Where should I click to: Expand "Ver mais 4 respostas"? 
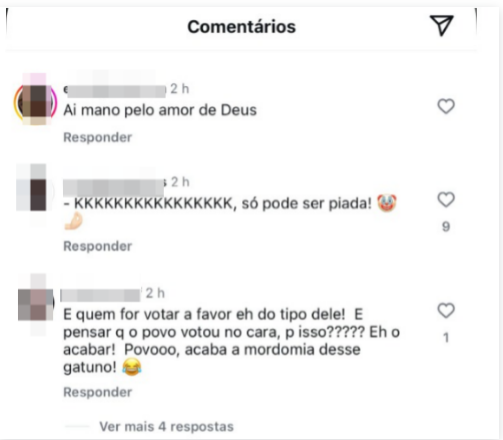point(166,427)
